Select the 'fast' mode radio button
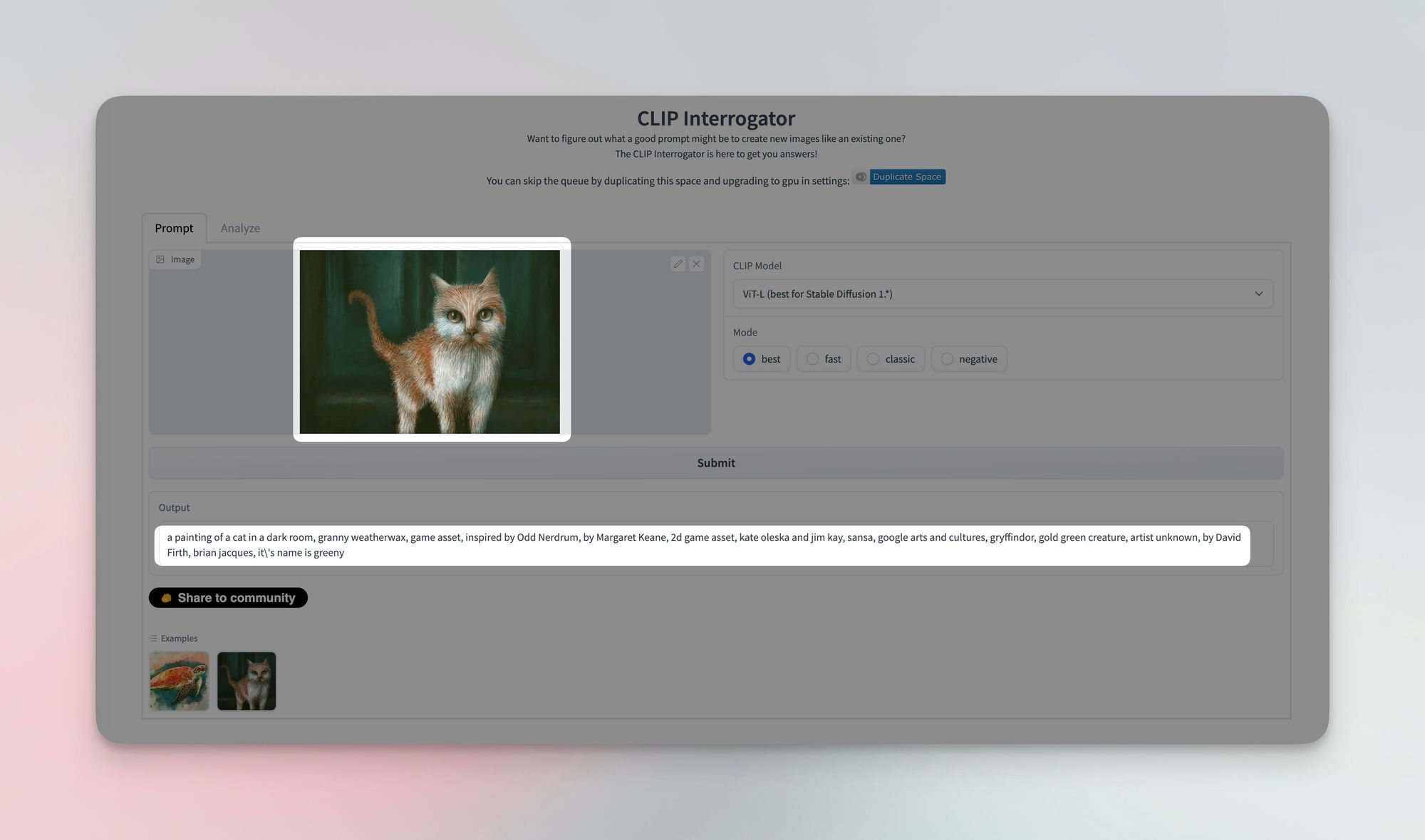 [811, 358]
